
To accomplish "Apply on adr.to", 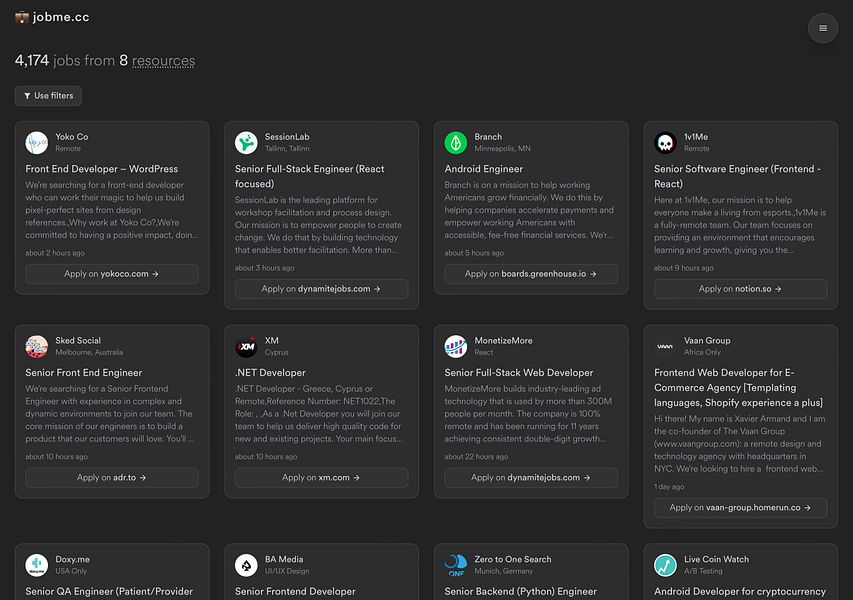I will pyautogui.click(x=112, y=478).
